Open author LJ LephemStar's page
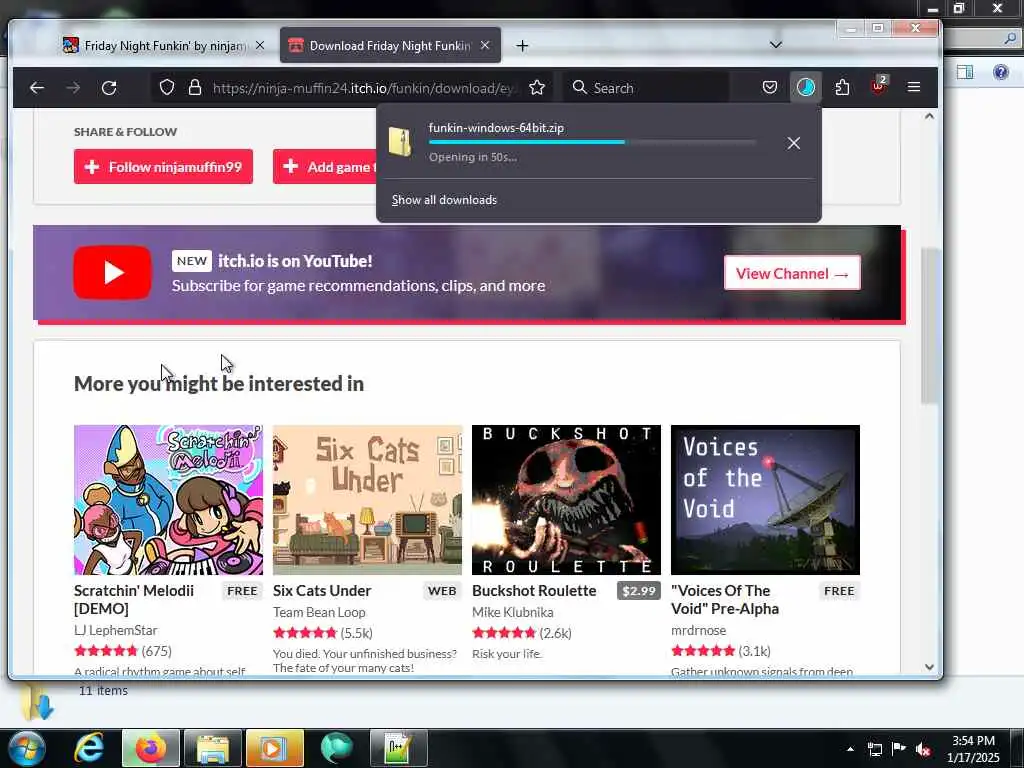The width and height of the screenshot is (1024, 768). tap(116, 630)
